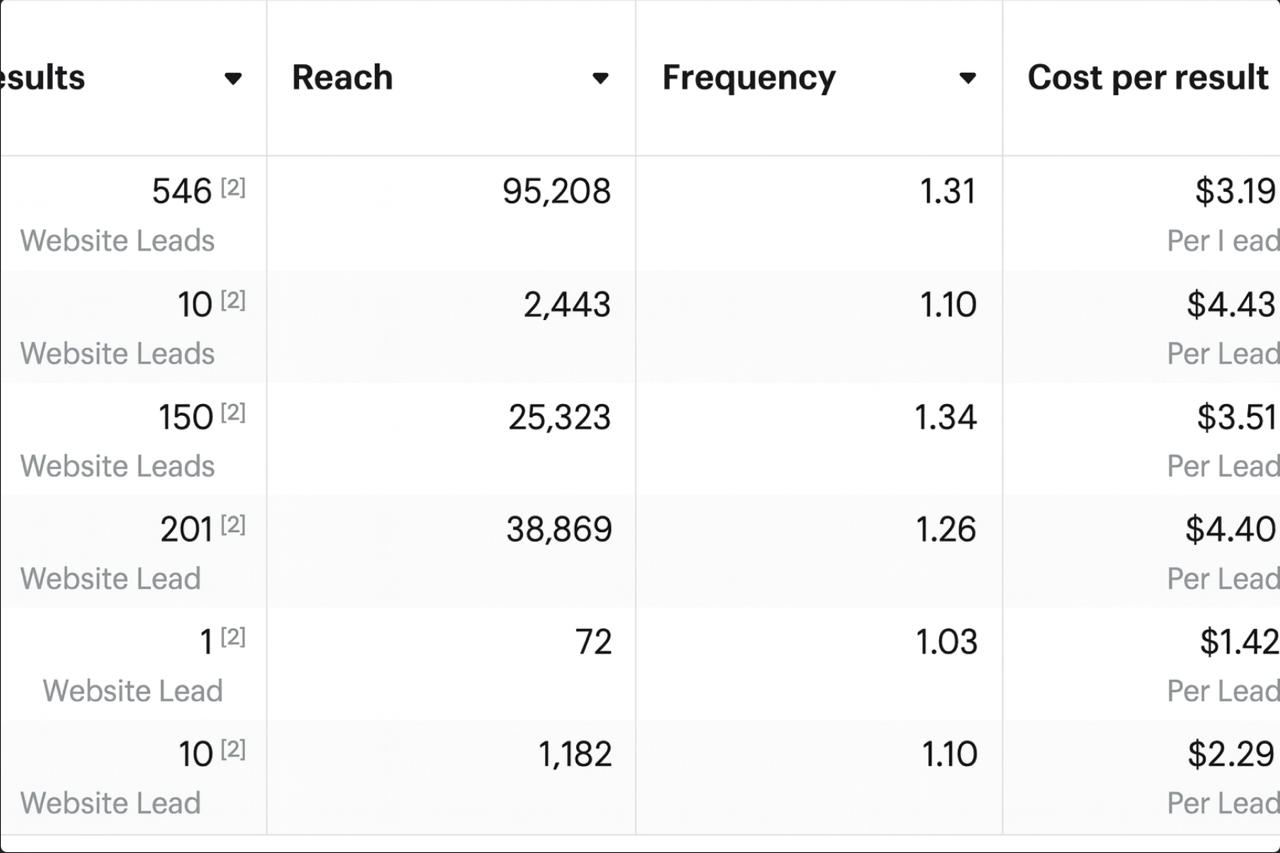Click the Frequency column header
The height and width of the screenshot is (853, 1280).
[748, 78]
